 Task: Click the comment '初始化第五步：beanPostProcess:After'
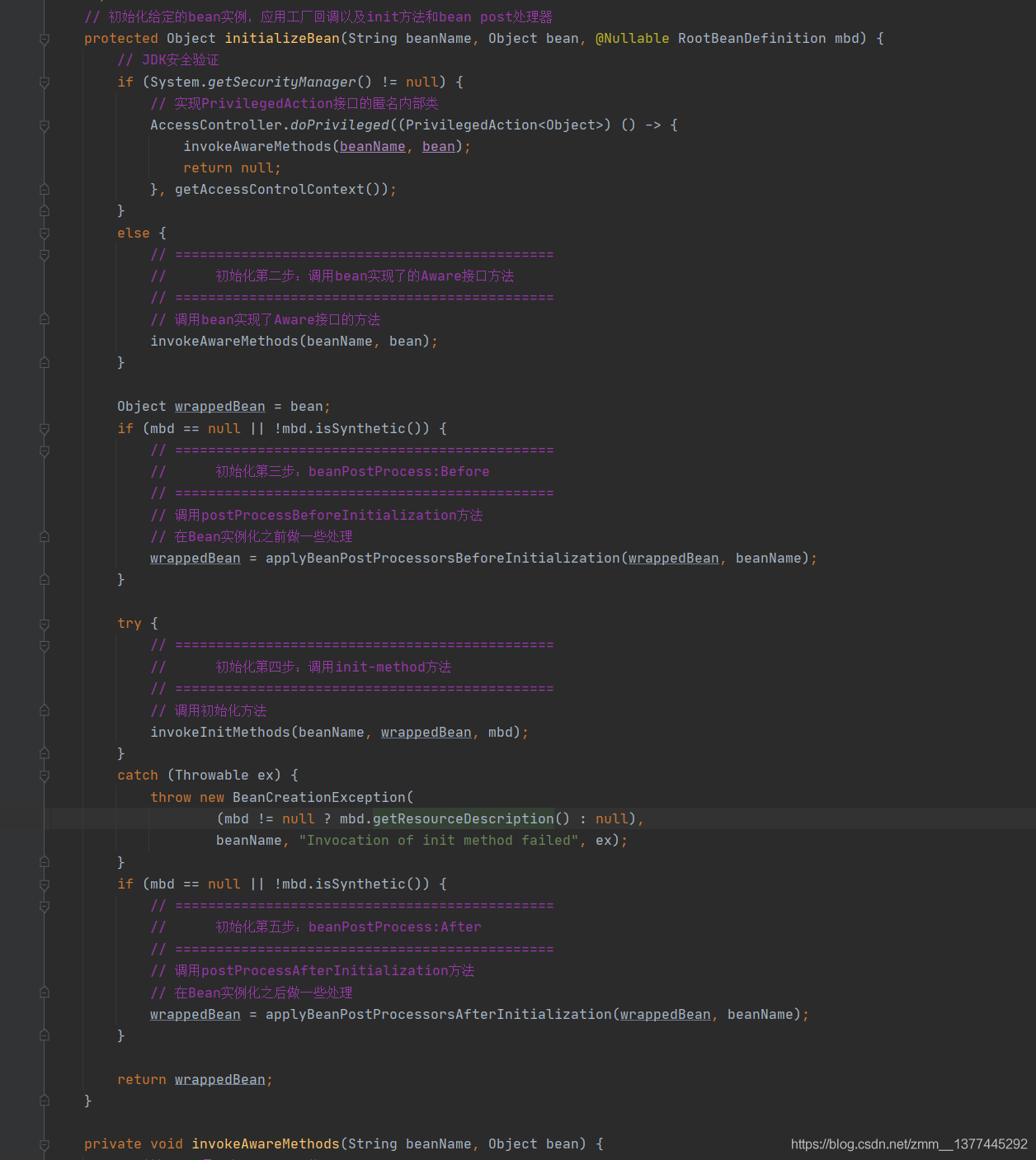pos(348,927)
